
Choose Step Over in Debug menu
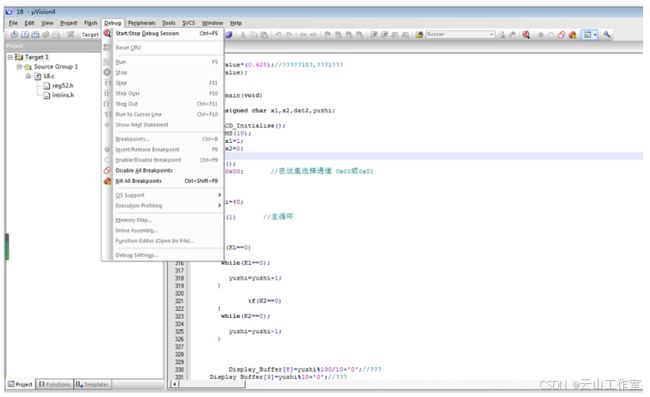click(162, 93)
